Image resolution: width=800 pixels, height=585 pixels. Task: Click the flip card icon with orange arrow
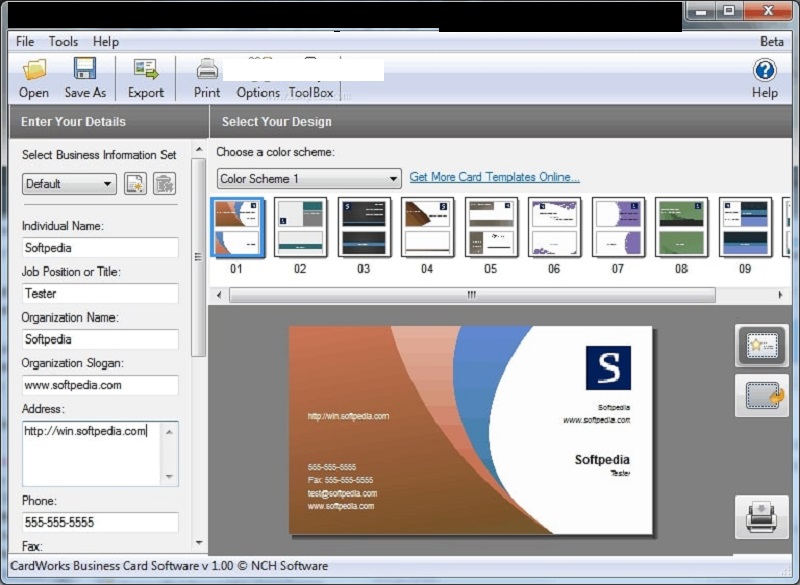[762, 396]
